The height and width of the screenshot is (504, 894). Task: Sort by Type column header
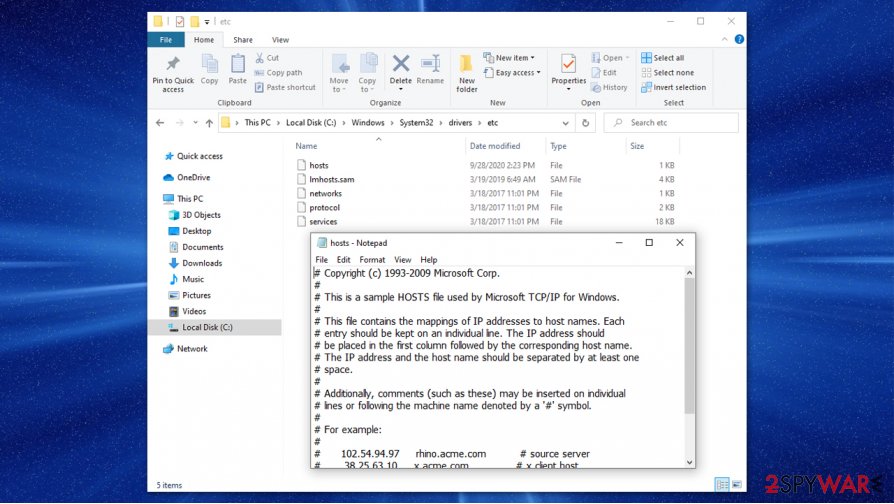tap(558, 146)
